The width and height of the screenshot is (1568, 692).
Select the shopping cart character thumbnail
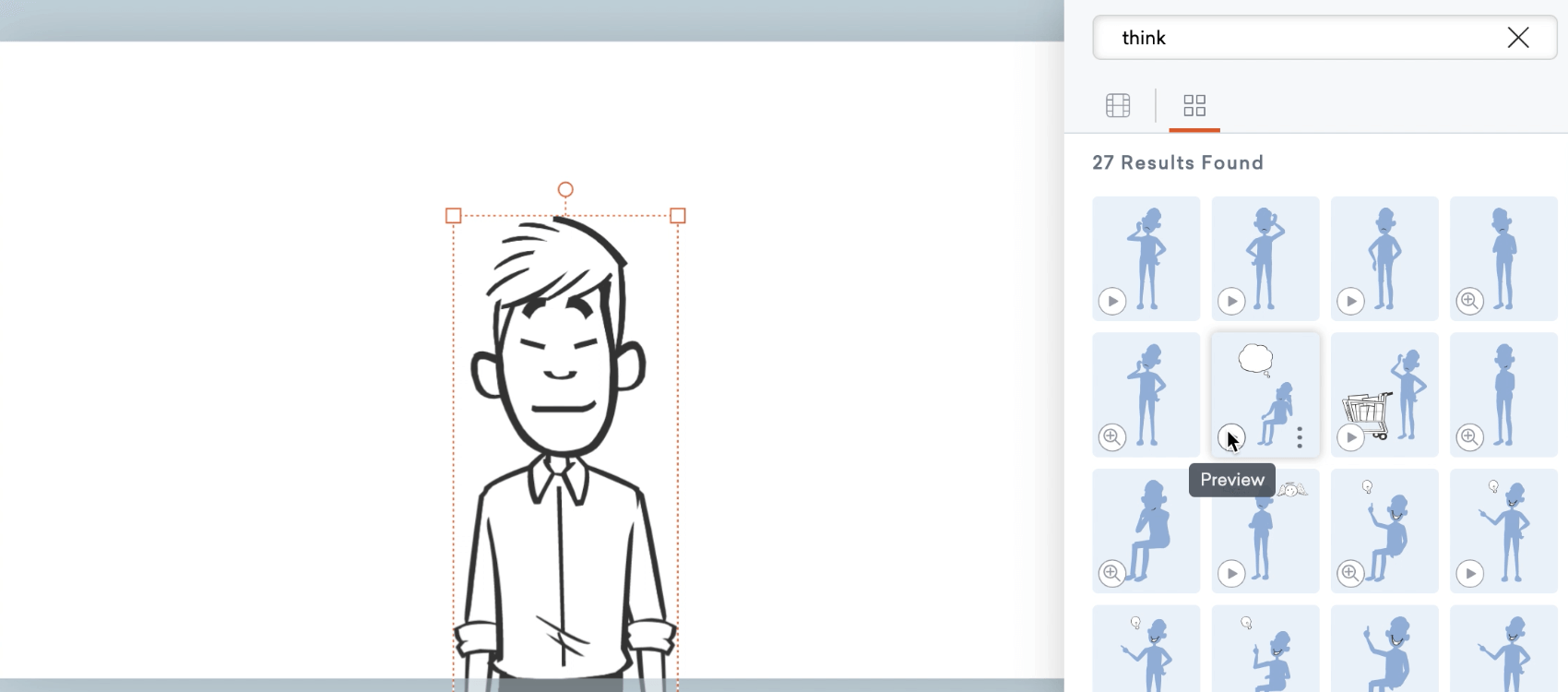1384,395
